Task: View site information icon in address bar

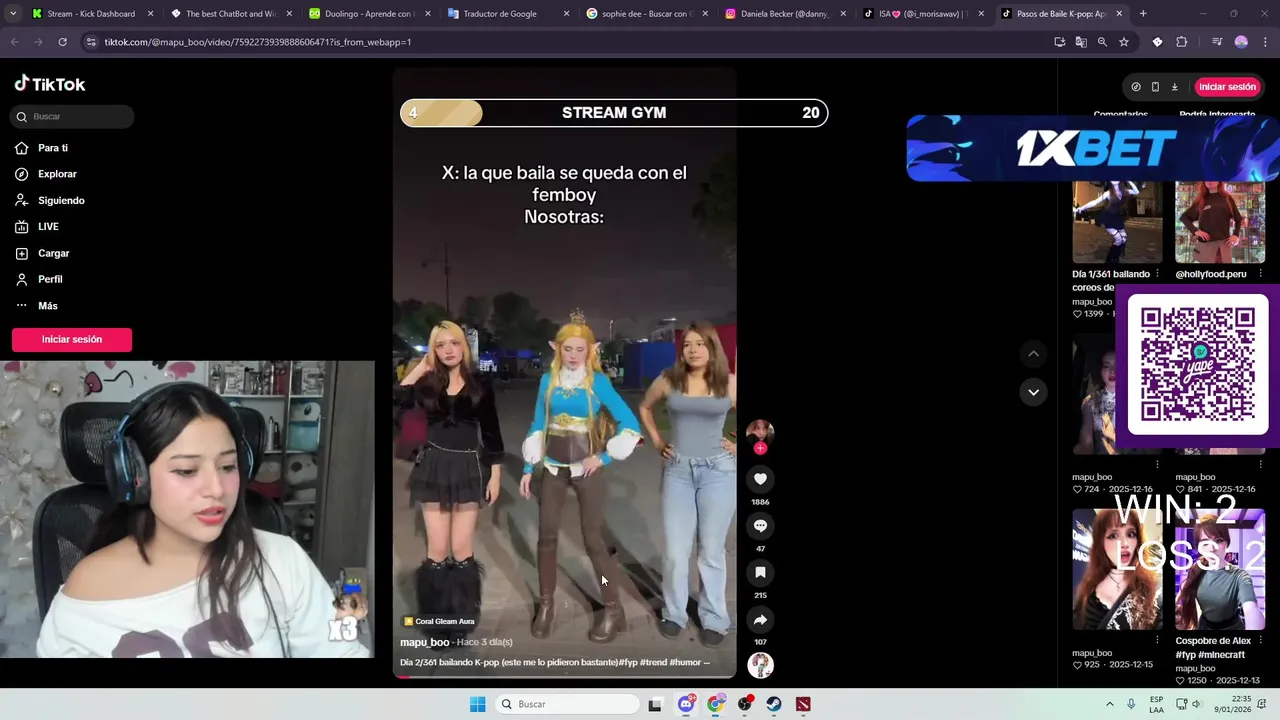Action: (91, 42)
